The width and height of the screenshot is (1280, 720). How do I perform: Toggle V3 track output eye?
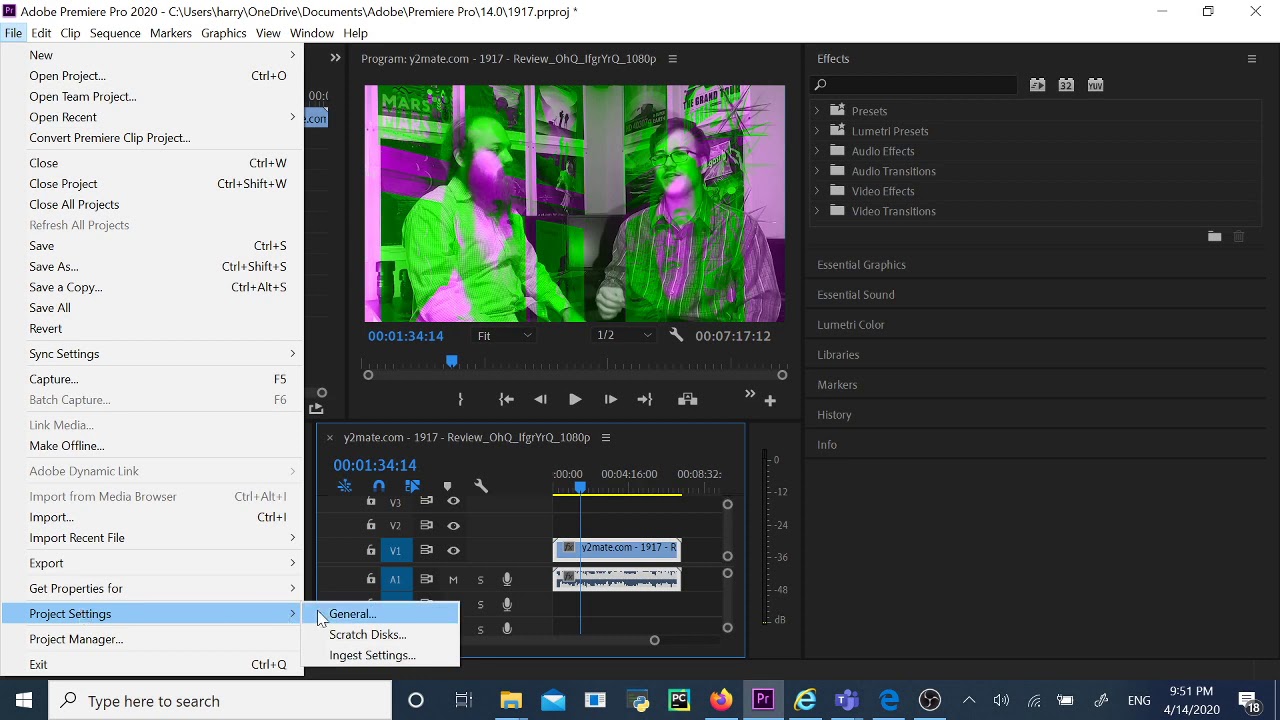point(453,502)
